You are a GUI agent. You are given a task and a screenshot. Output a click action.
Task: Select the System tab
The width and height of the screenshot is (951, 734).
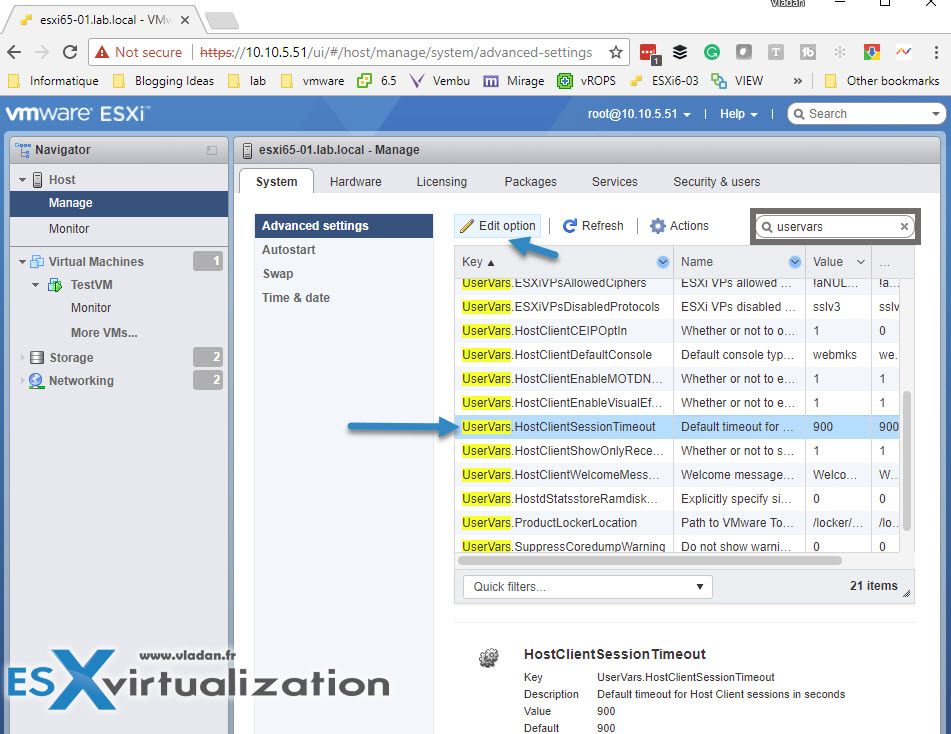(x=277, y=181)
